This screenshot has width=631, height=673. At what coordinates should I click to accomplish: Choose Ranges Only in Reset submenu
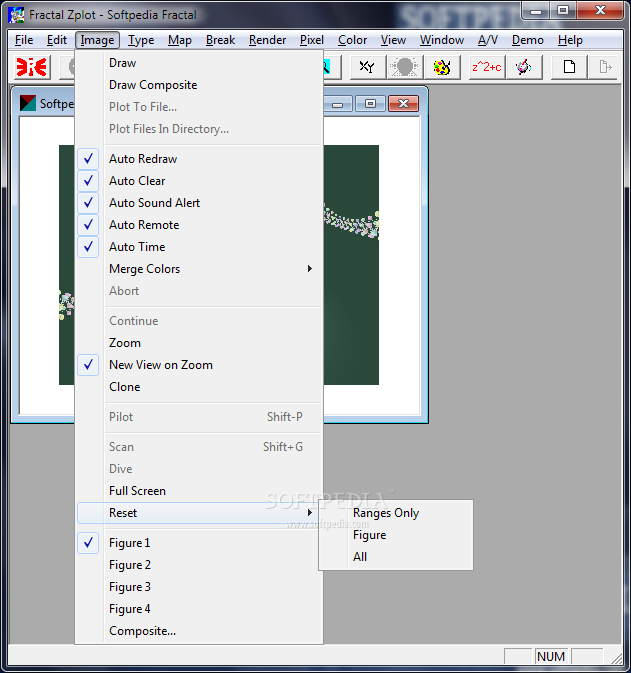396,513
